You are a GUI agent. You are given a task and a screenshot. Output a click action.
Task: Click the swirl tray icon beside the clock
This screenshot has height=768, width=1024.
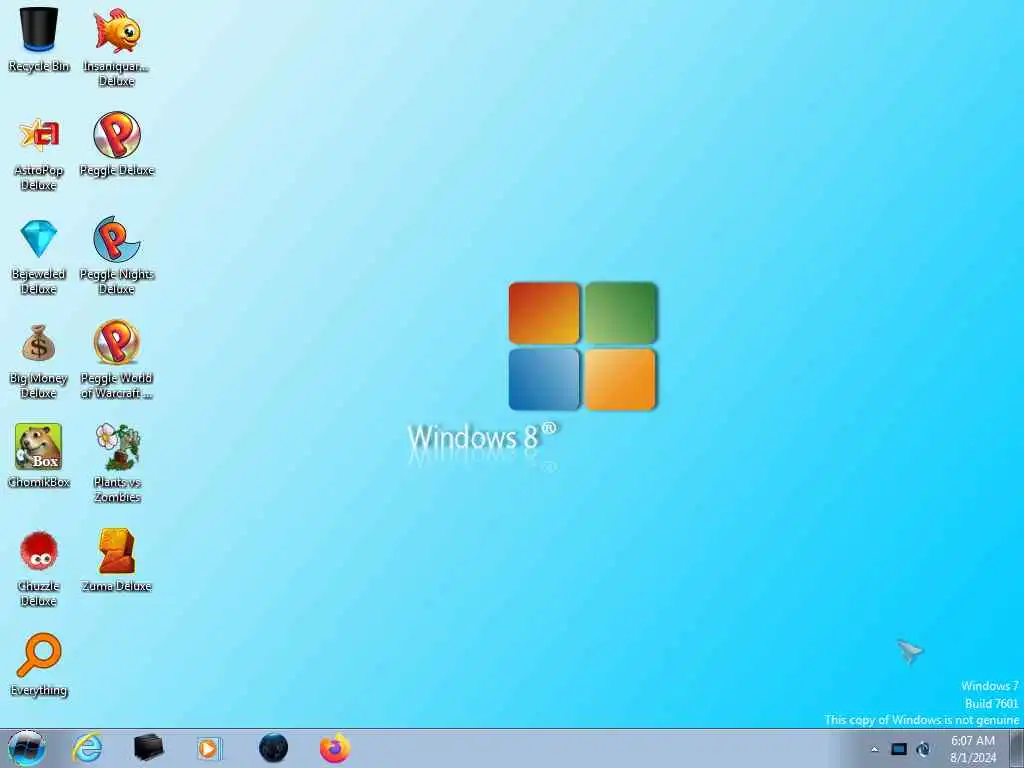click(923, 749)
